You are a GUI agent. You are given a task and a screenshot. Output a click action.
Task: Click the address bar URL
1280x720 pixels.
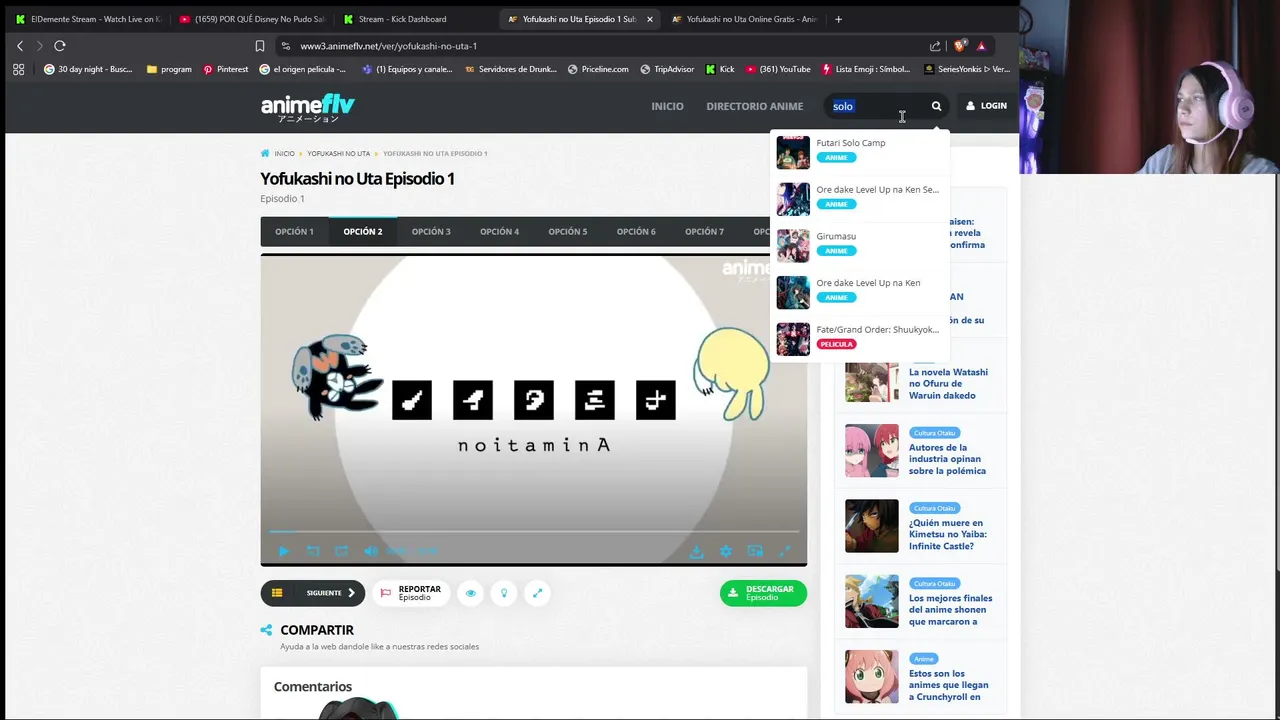[x=388, y=46]
